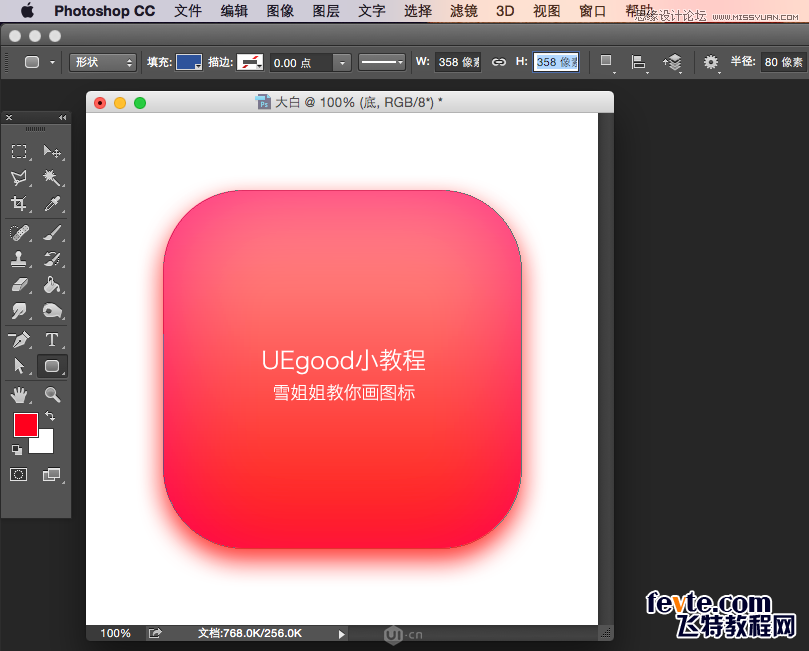Swap foreground and background colors
809x651 pixels.
50,416
